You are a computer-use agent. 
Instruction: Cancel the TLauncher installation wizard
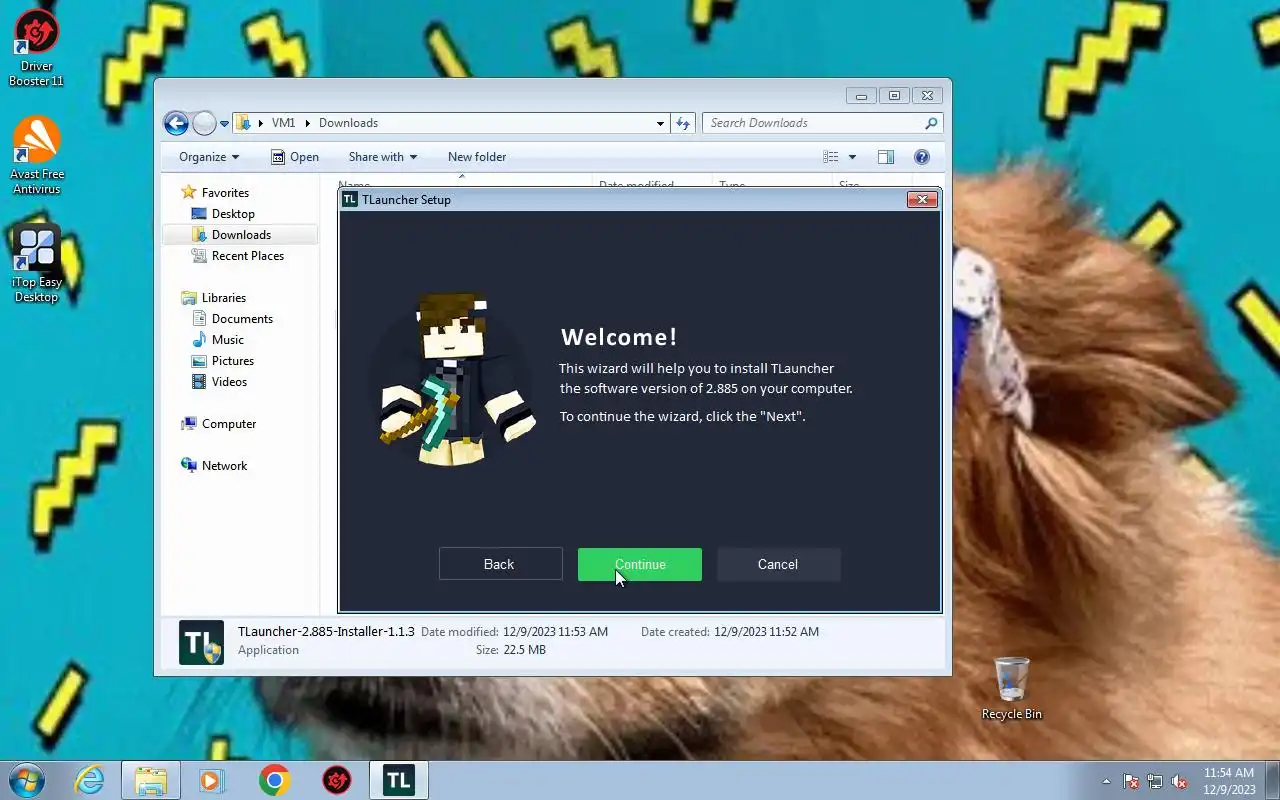[778, 564]
